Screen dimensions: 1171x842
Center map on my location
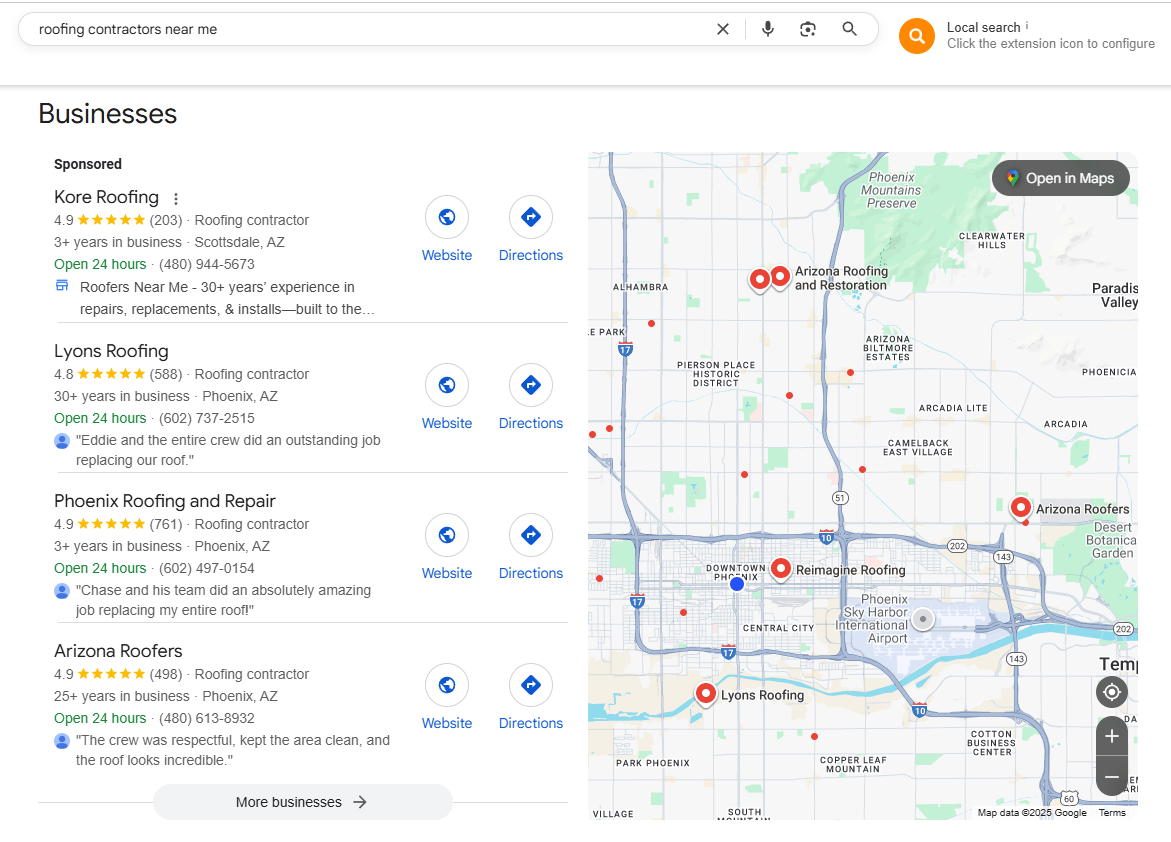click(1111, 693)
